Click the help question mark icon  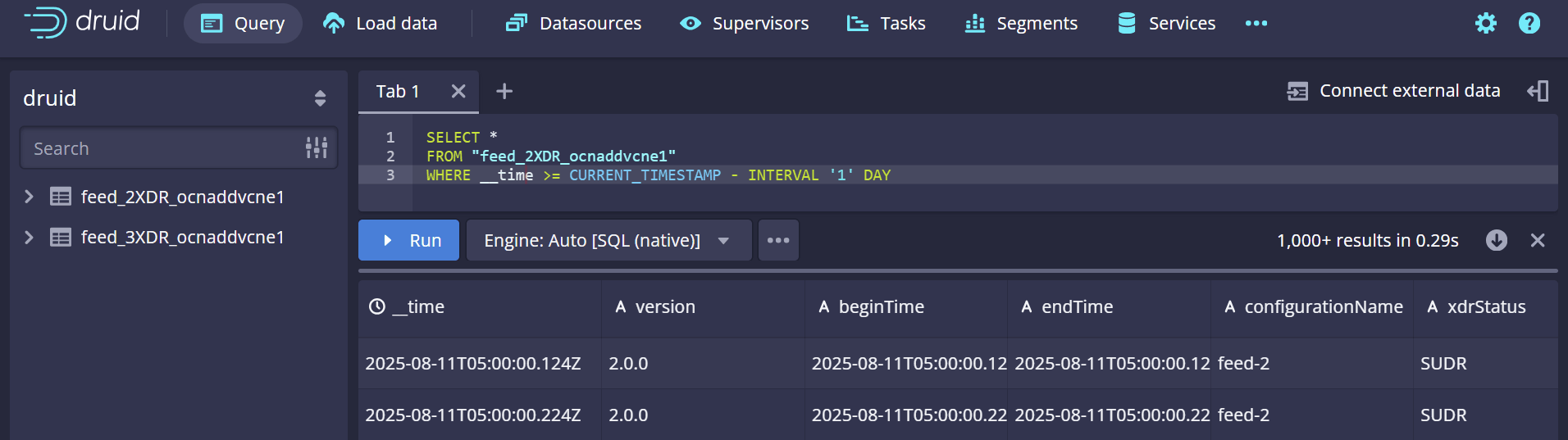1529,24
